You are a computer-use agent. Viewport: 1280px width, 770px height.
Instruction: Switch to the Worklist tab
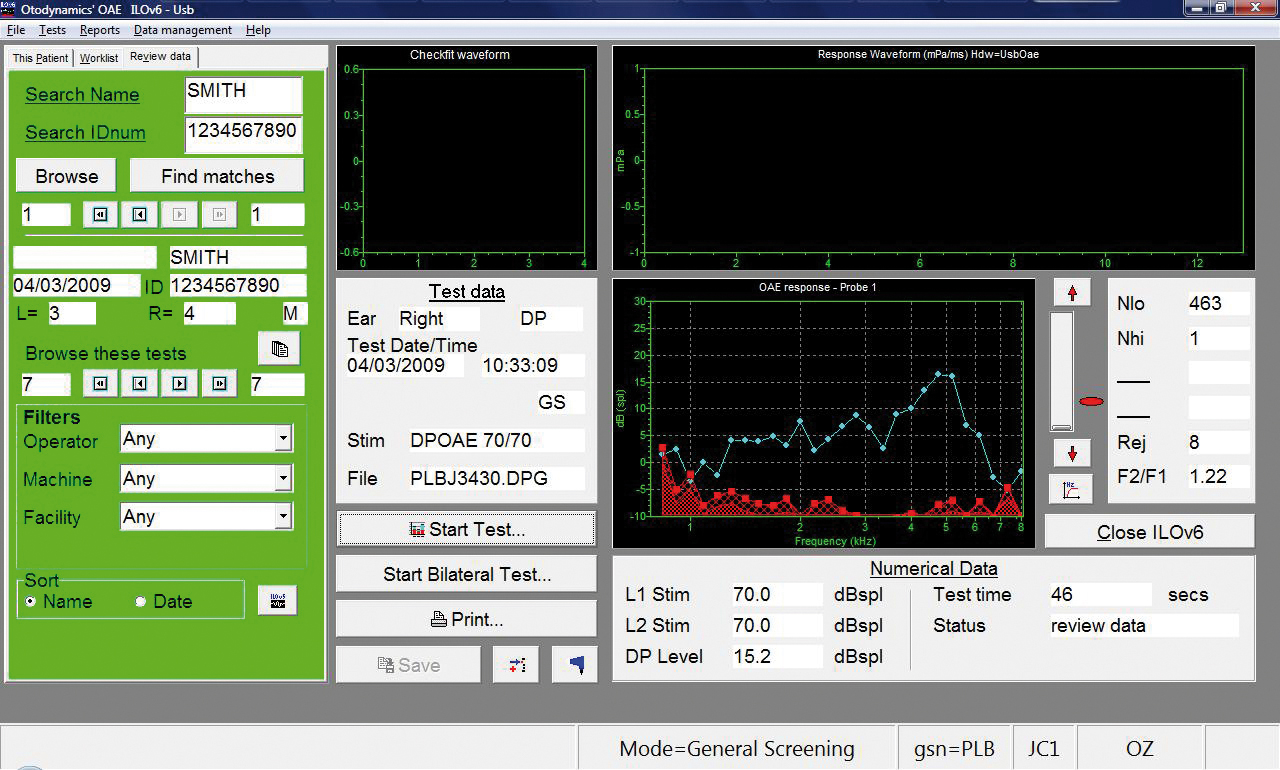click(x=99, y=58)
